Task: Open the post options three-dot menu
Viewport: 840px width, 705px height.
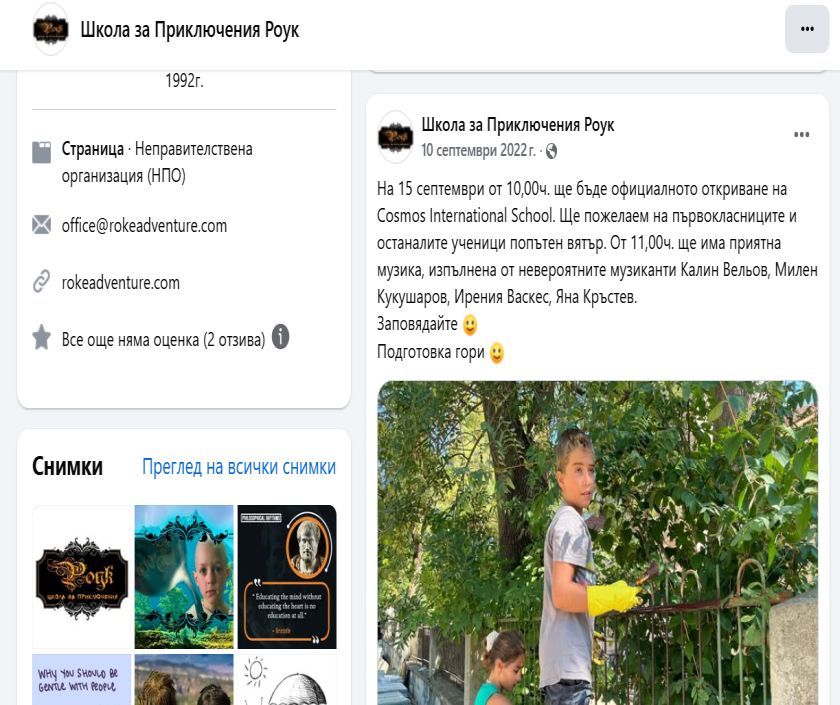Action: point(801,134)
